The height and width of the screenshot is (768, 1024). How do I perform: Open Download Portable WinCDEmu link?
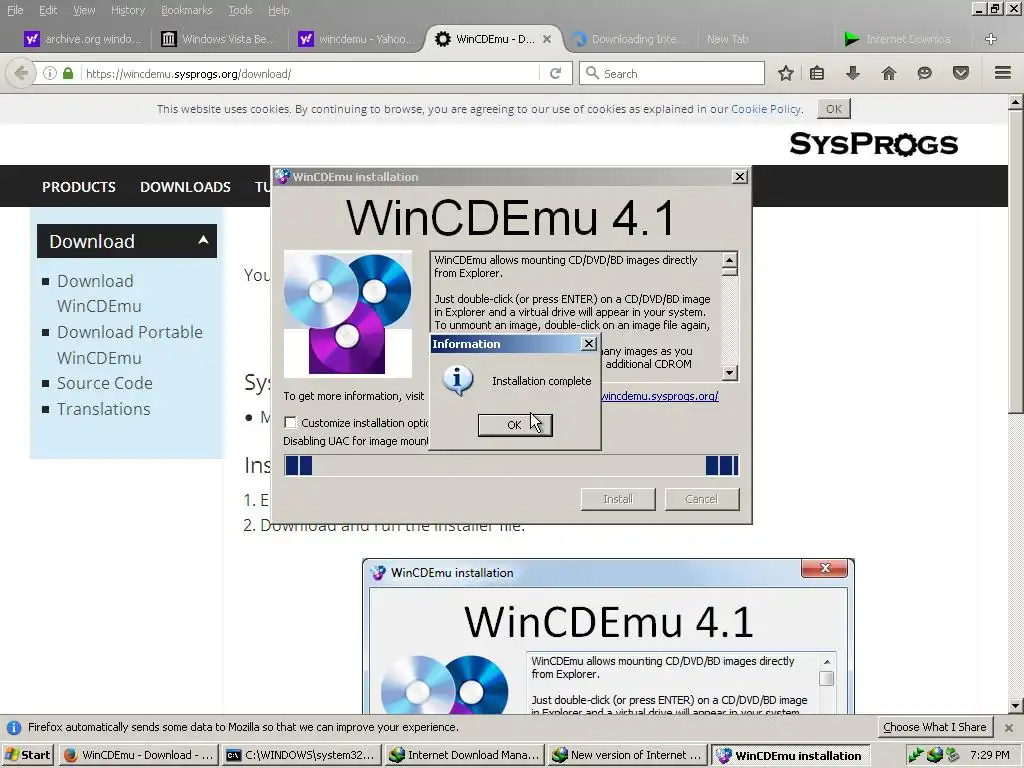[x=130, y=345]
